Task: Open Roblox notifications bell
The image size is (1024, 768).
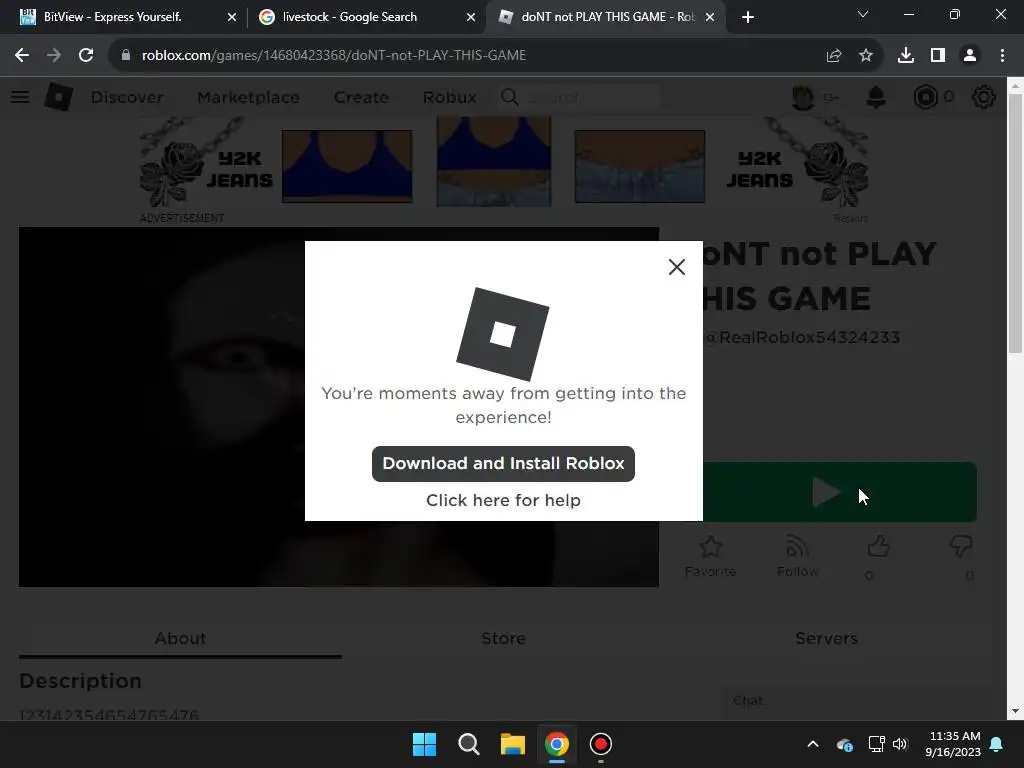Action: 876,97
